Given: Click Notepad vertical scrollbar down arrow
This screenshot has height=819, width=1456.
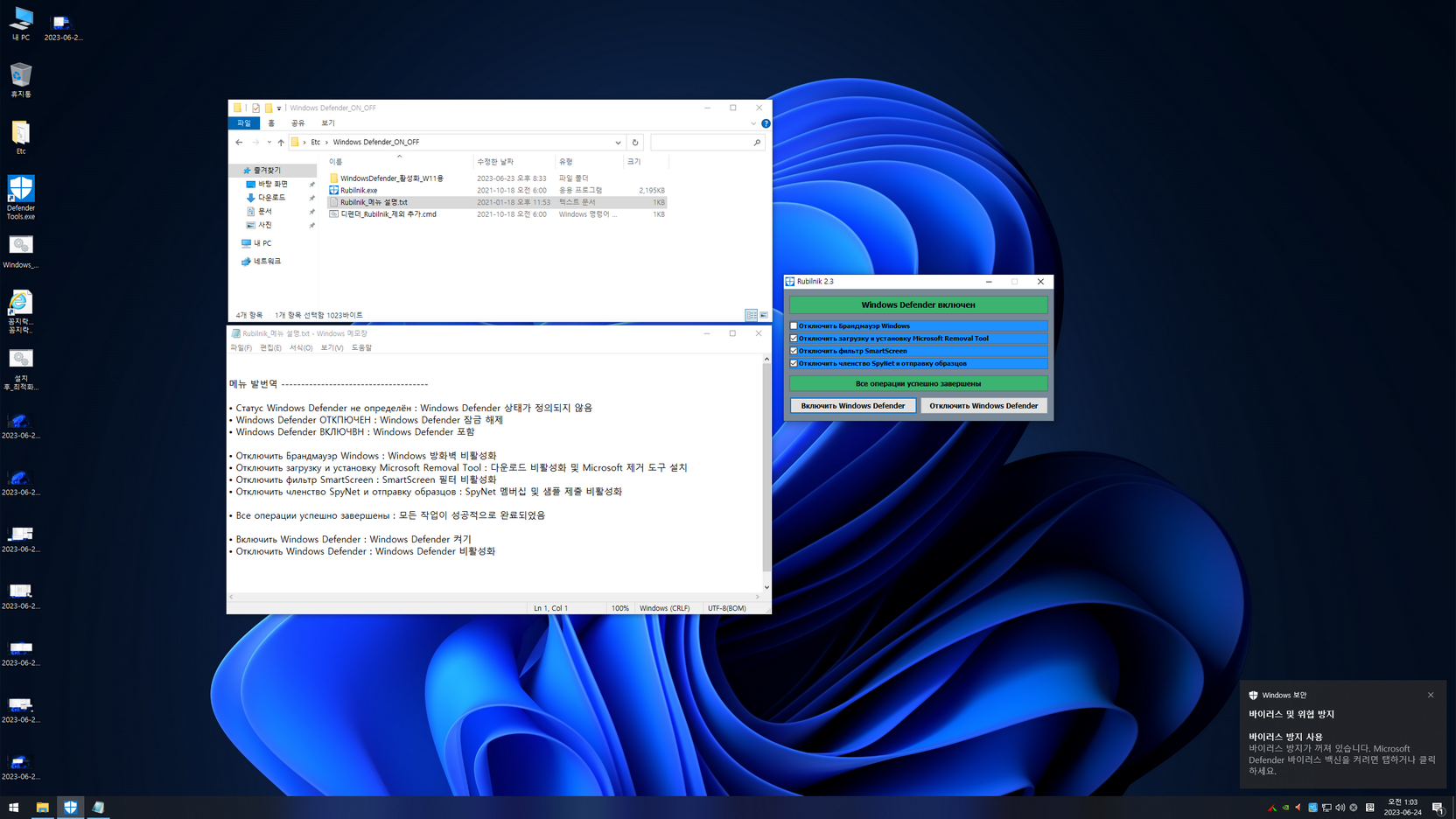Looking at the screenshot, I should tap(766, 588).
